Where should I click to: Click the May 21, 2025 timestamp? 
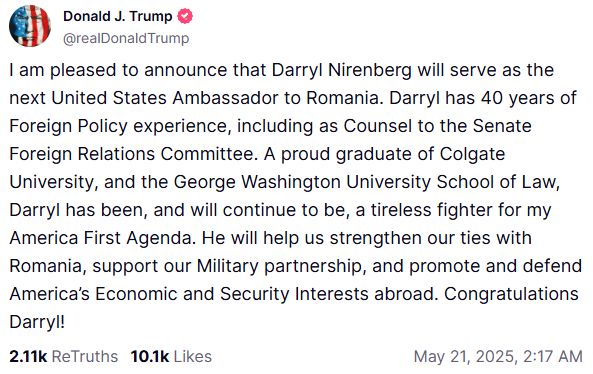pos(498,357)
